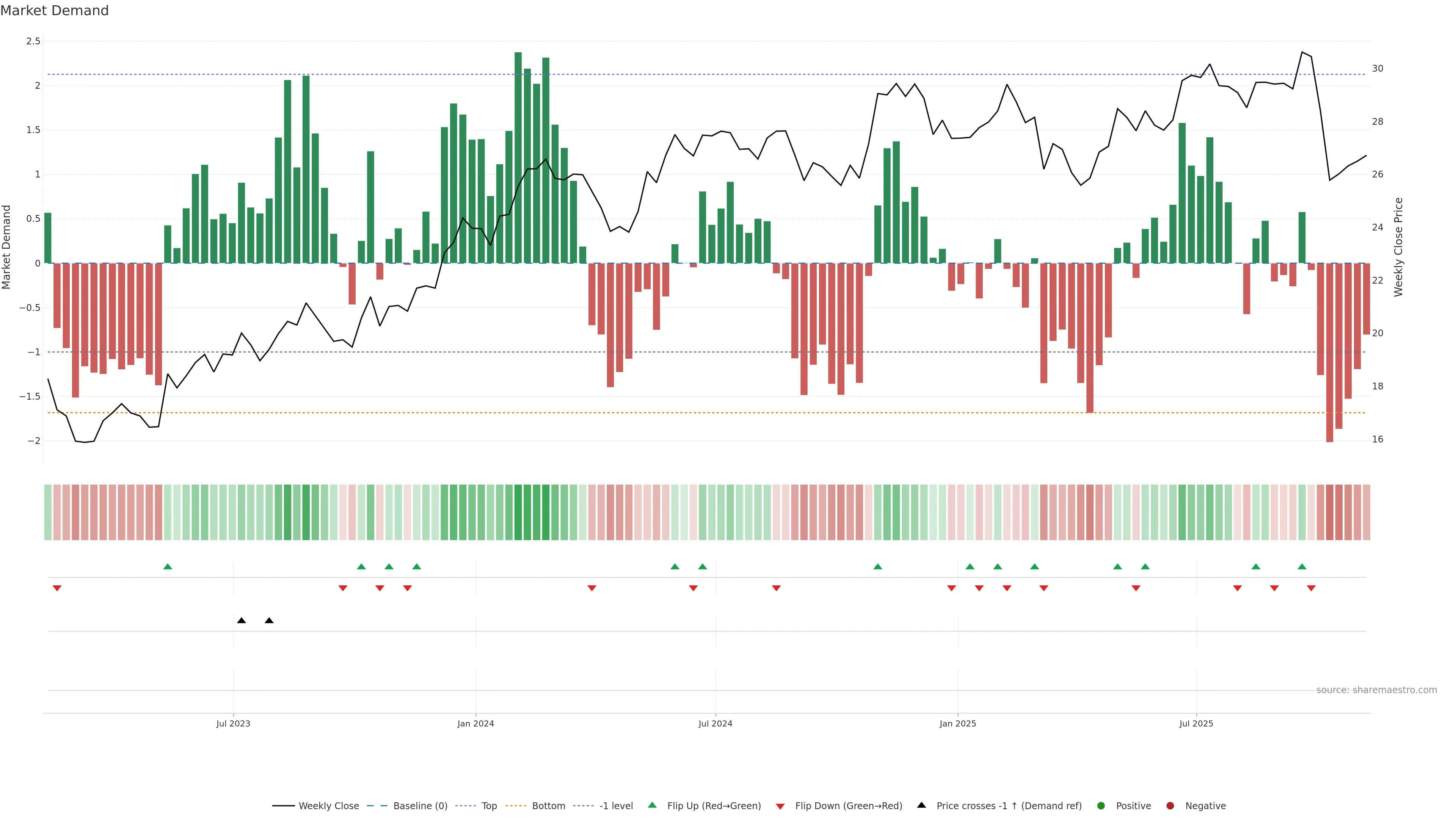Viewport: 1456px width, 819px height.
Task: Click the leftmost green flip-up triangle marker
Action: coord(167,566)
